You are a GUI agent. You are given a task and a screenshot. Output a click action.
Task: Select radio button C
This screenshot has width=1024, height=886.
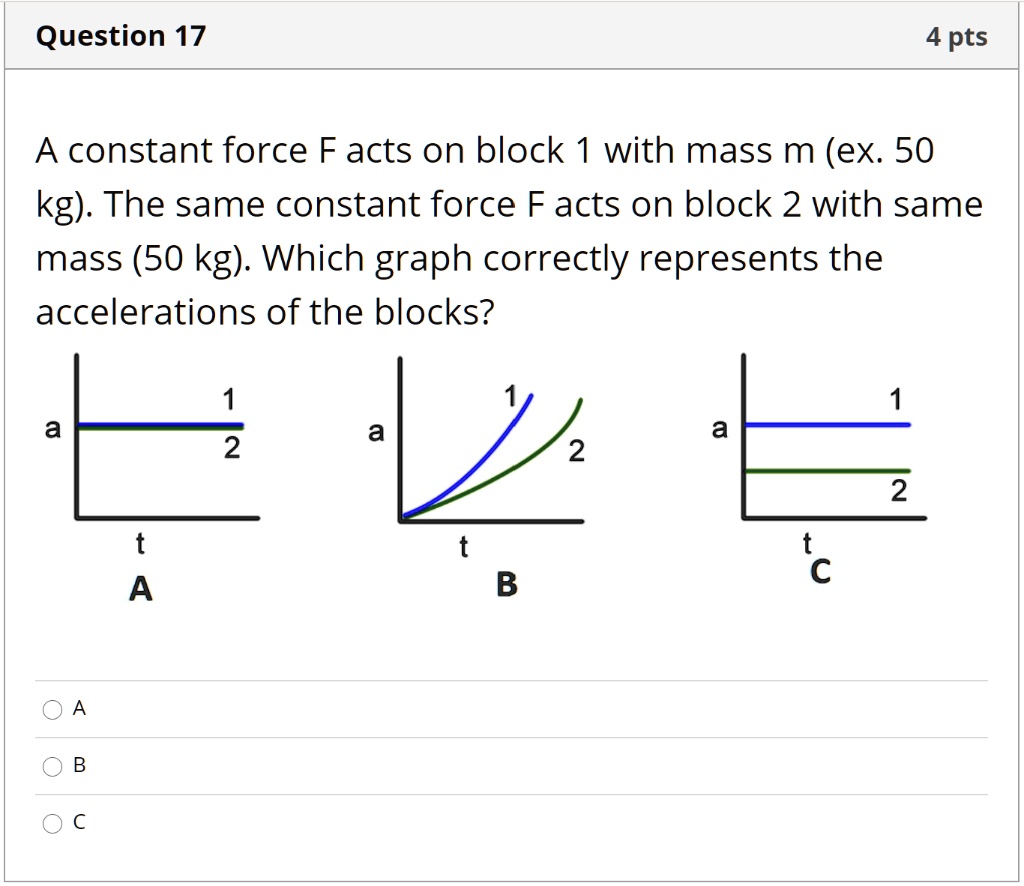point(51,822)
